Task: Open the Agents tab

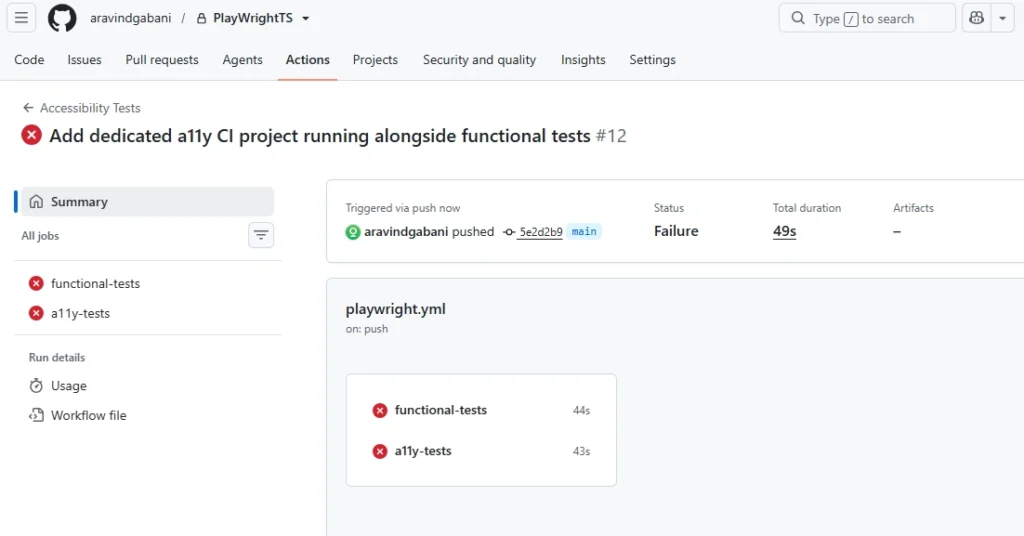Action: click(x=242, y=59)
